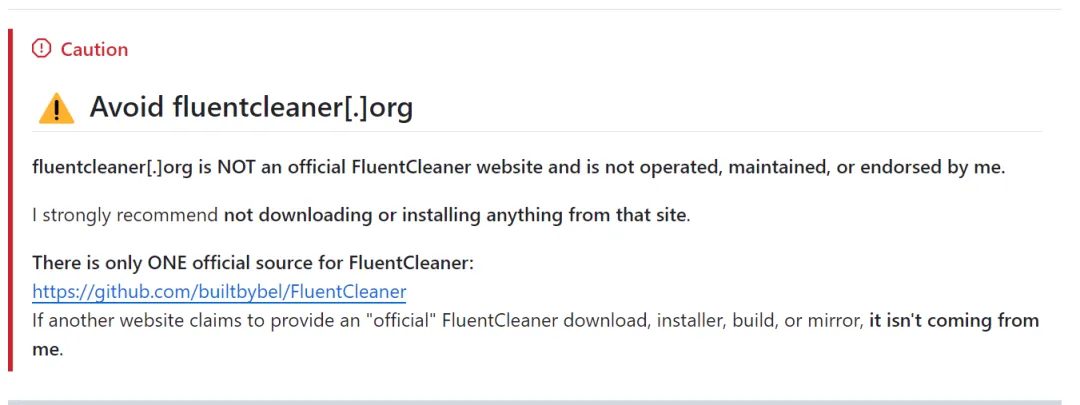The image size is (1080, 405).
Task: Click the "I strongly recommend" text
Action: [x=125, y=216]
